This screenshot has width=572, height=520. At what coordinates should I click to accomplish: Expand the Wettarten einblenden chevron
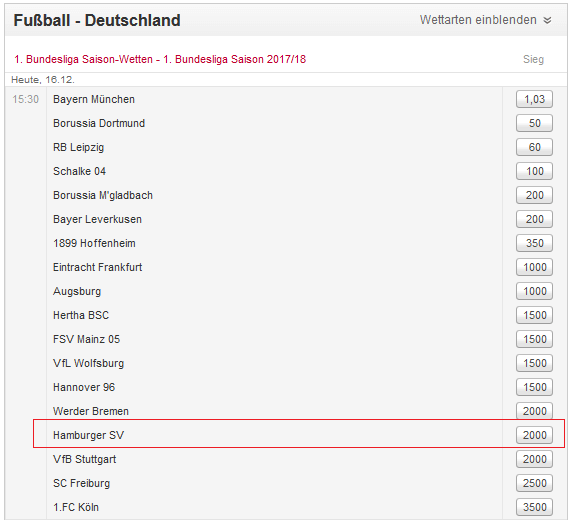547,20
